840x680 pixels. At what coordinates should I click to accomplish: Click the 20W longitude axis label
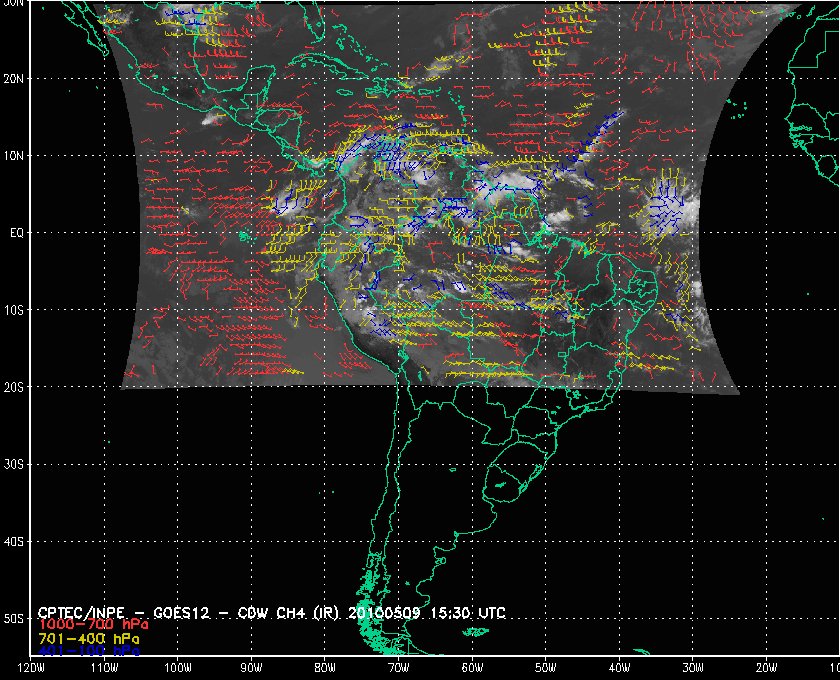[x=766, y=668]
